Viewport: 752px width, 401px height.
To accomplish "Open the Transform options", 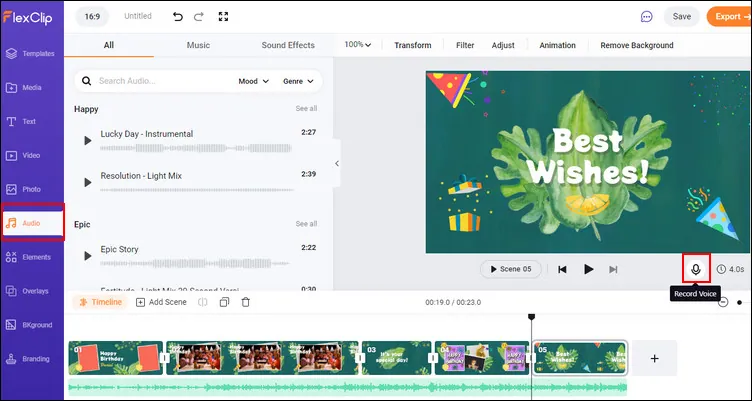I will [x=412, y=45].
